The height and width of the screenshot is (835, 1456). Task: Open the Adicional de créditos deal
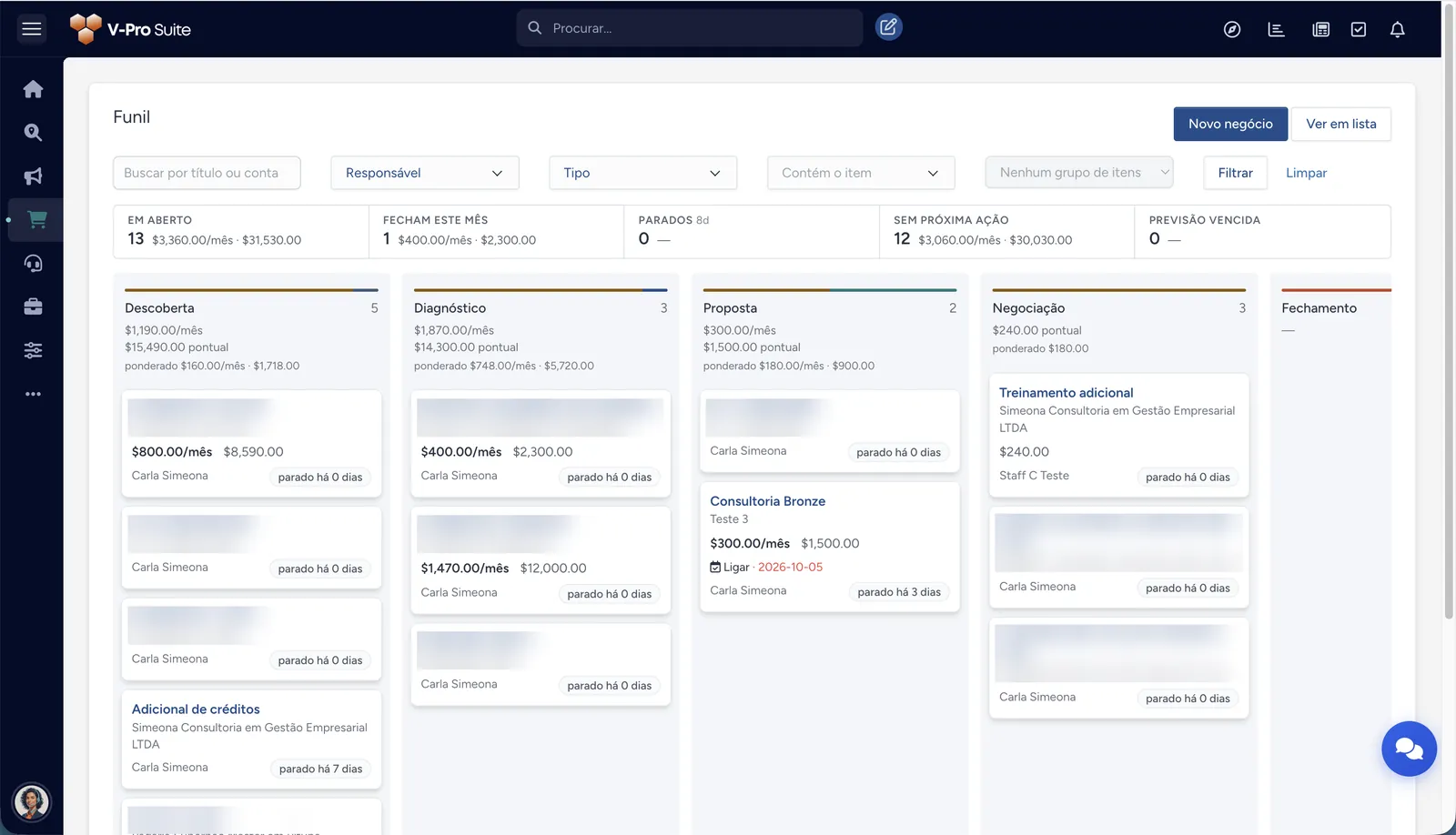[196, 709]
